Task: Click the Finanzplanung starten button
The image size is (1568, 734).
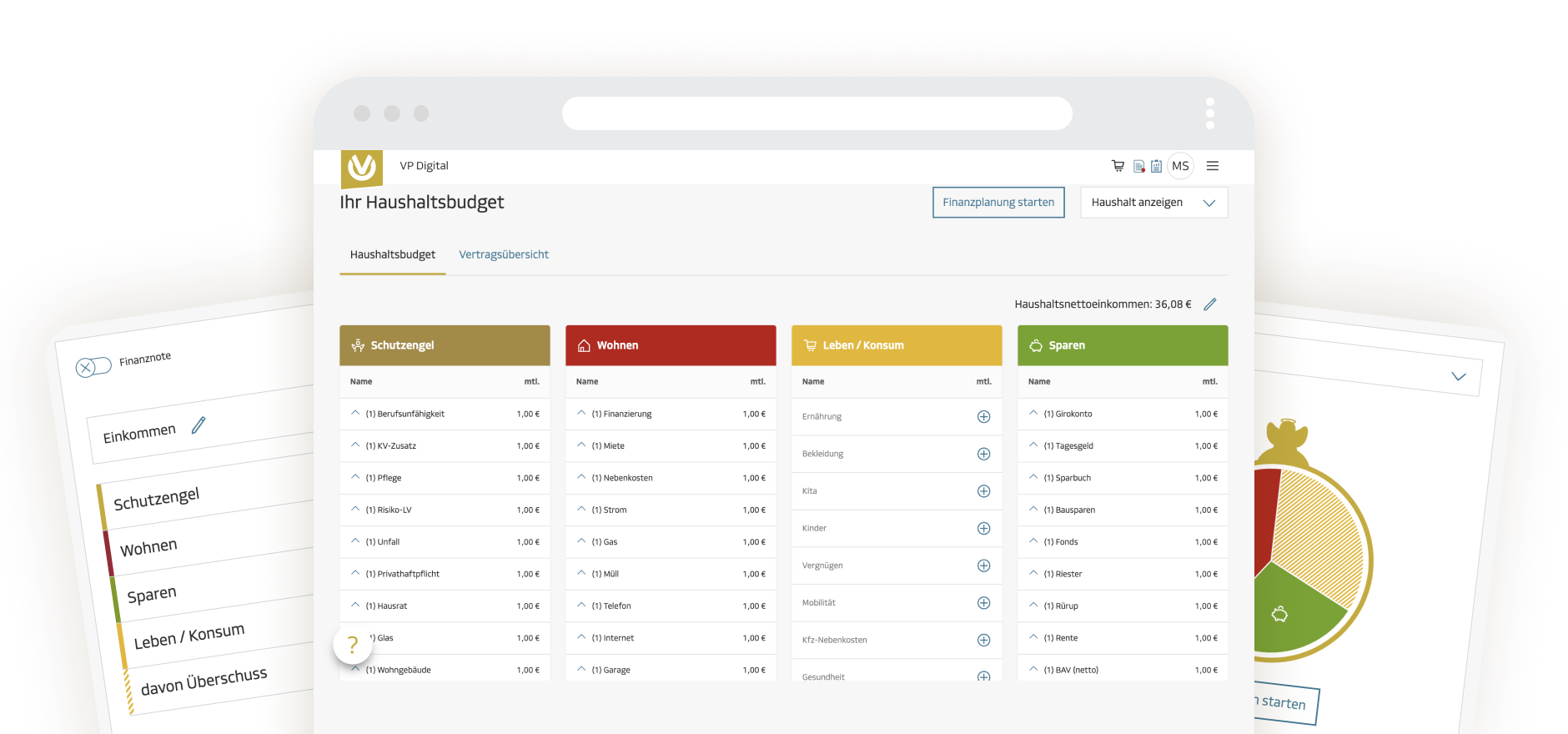Action: 998,203
